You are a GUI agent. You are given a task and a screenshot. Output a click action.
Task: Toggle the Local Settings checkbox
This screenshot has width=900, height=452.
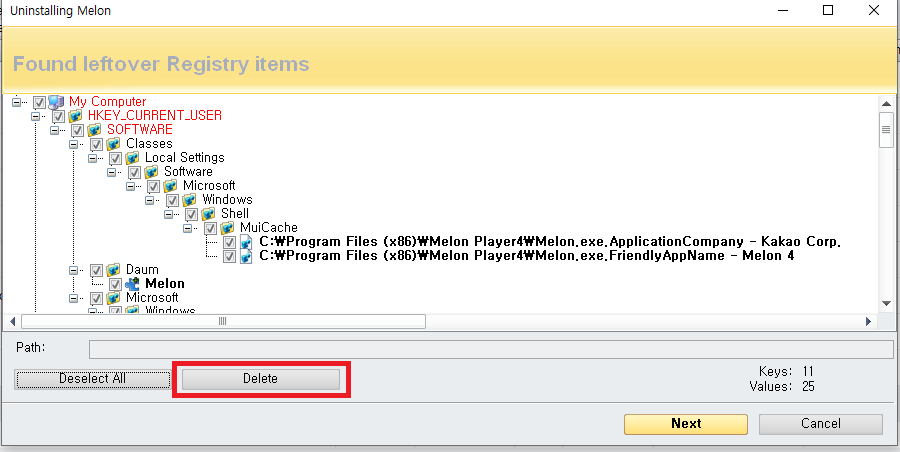115,158
